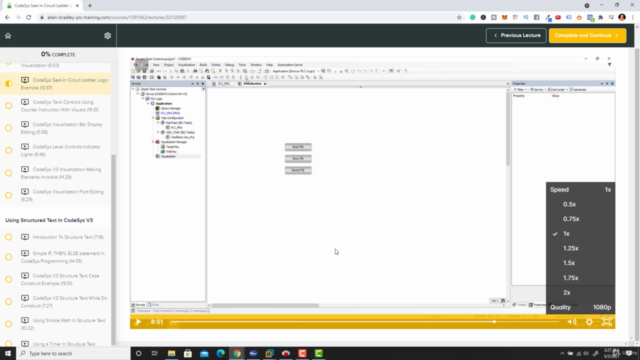The width and height of the screenshot is (640, 360).
Task: Toggle completion circle for Making Elements Invisible lecture
Action: tap(9, 173)
